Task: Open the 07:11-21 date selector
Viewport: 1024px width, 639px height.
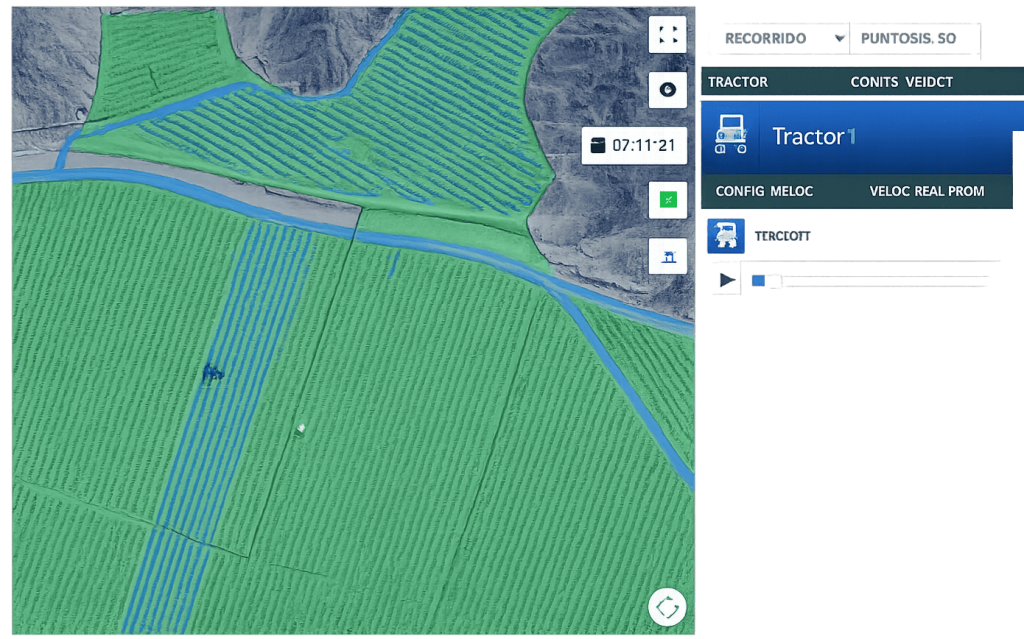Action: (634, 145)
